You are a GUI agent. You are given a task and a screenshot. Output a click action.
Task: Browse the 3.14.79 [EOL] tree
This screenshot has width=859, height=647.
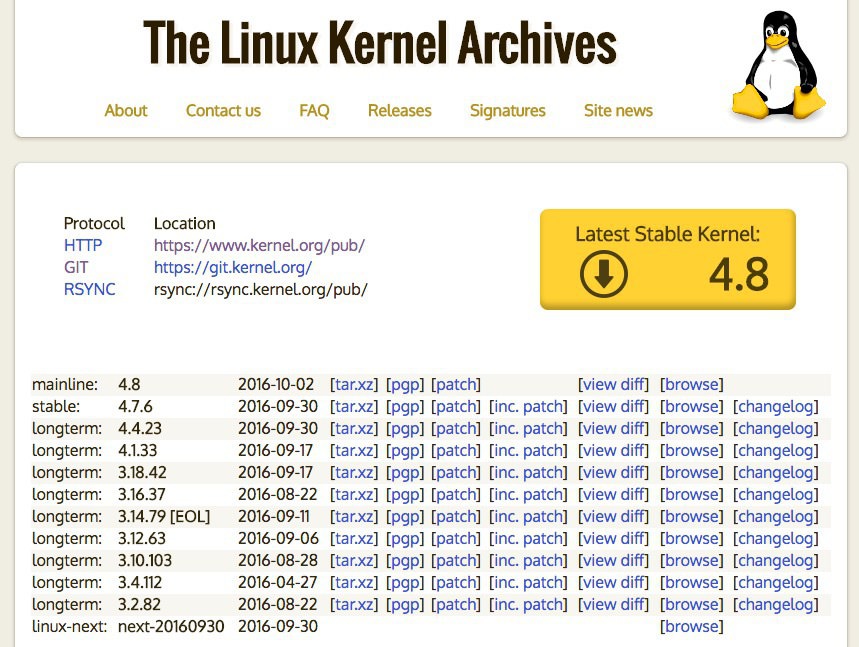pos(691,517)
